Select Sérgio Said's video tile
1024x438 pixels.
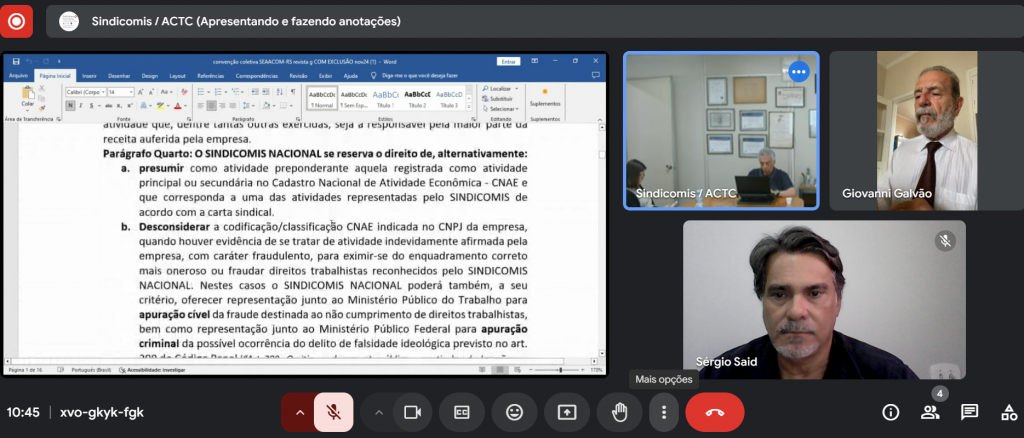tap(824, 300)
